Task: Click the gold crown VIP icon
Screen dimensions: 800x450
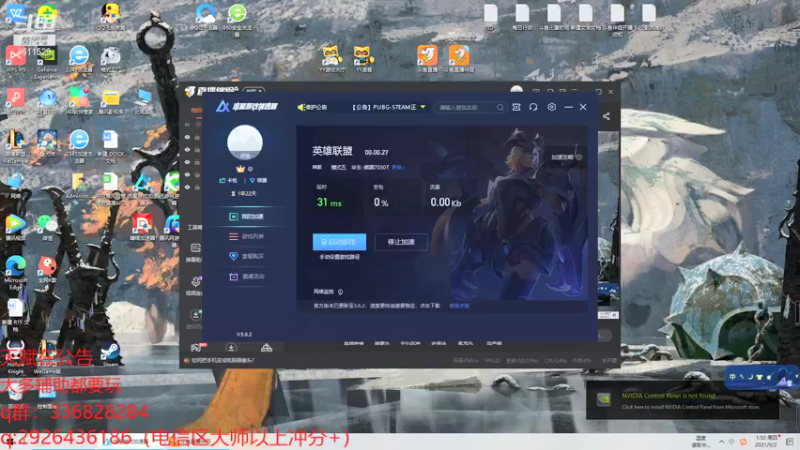Action: click(240, 168)
